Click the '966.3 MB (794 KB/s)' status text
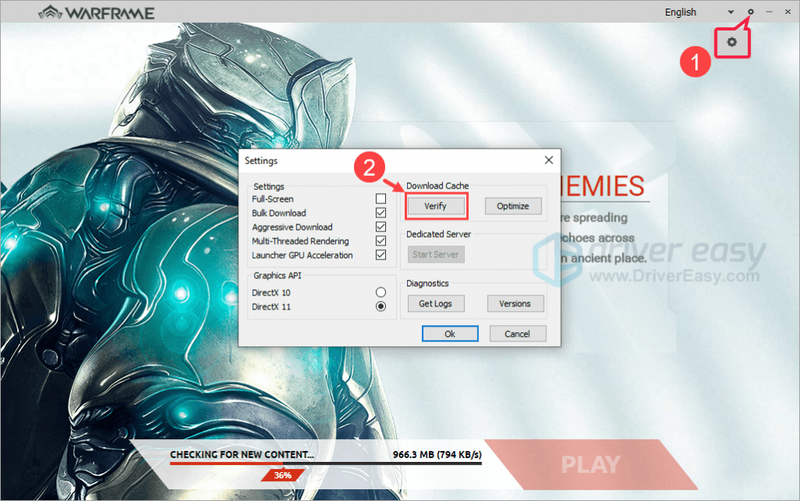The width and height of the screenshot is (800, 501). (437, 455)
